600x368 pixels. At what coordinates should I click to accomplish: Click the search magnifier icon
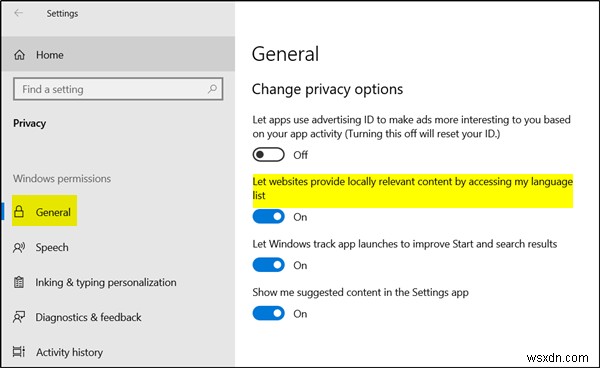click(x=212, y=89)
